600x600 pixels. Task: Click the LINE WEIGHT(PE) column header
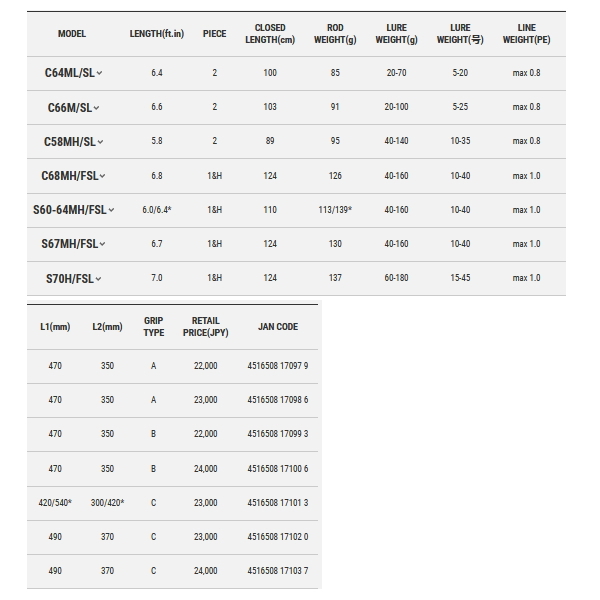coord(526,34)
